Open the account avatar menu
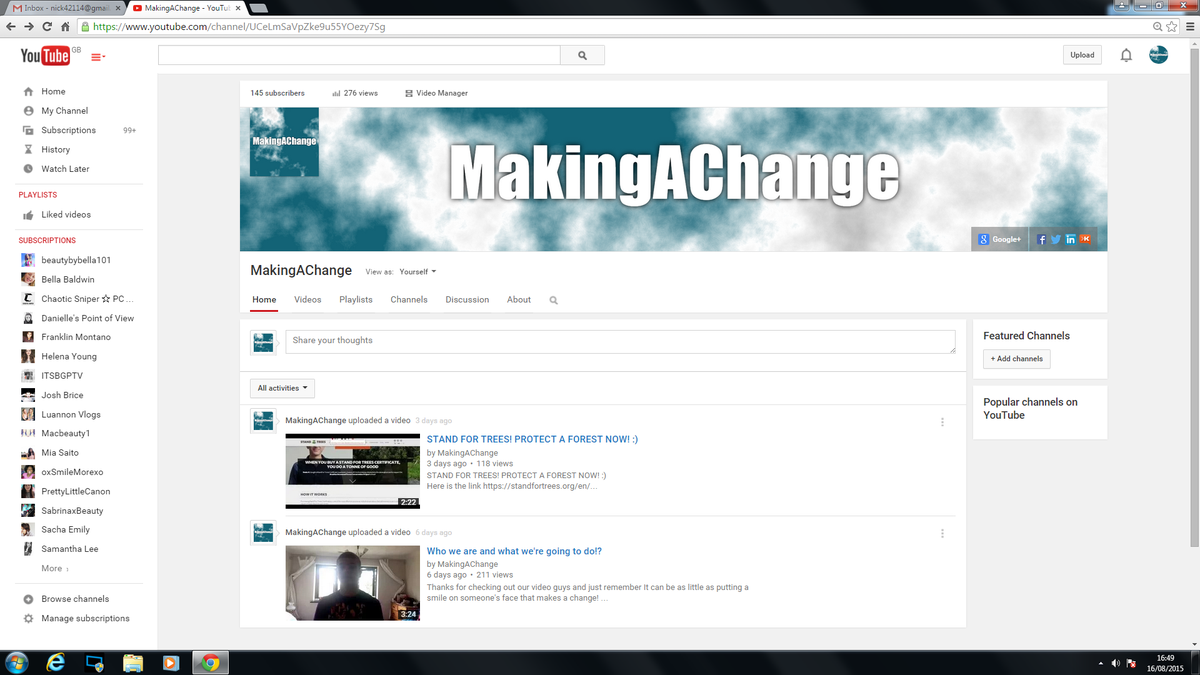Viewport: 1200px width, 675px height. [x=1158, y=55]
